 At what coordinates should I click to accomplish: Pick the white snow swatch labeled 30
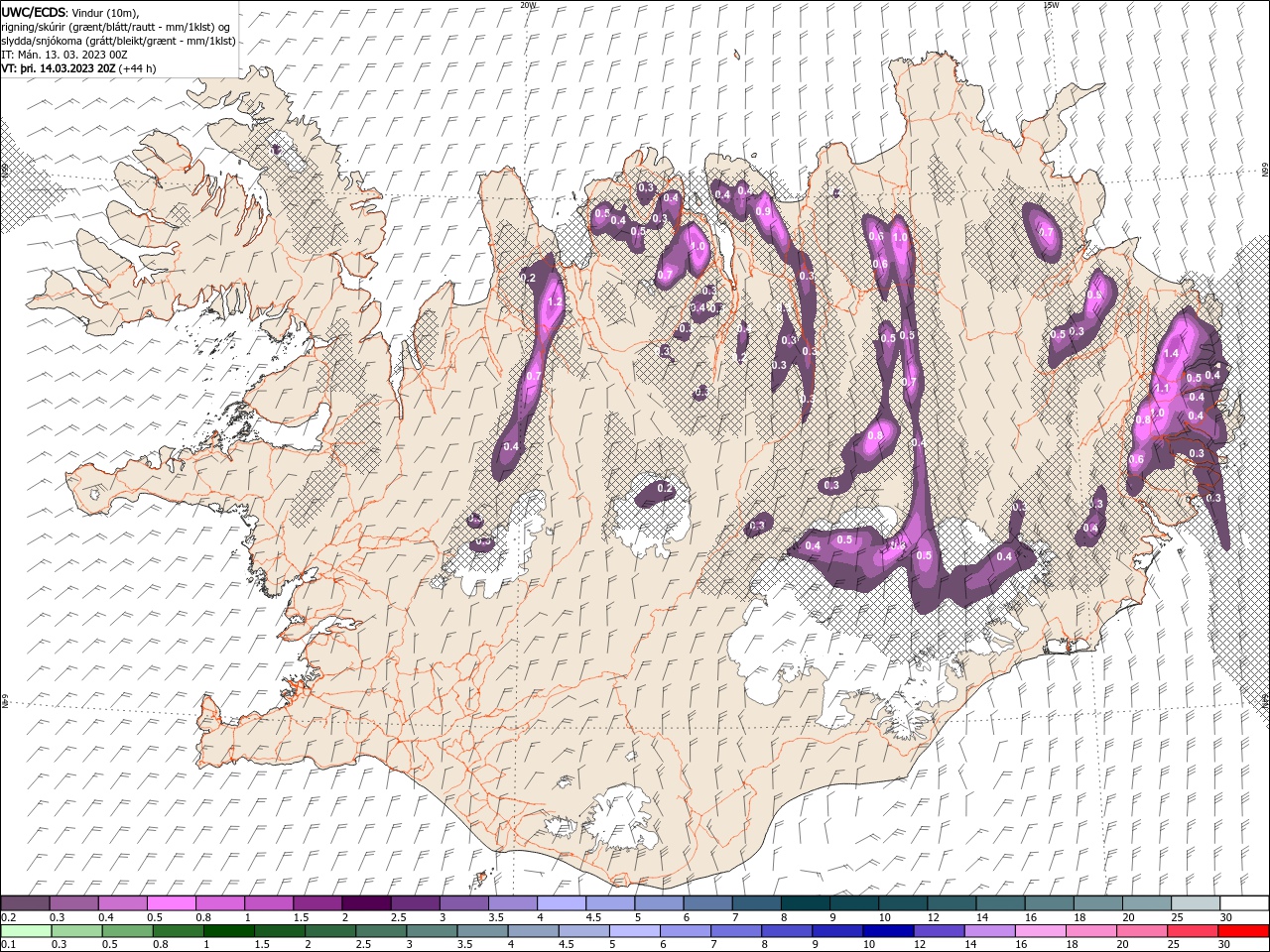click(x=1244, y=903)
